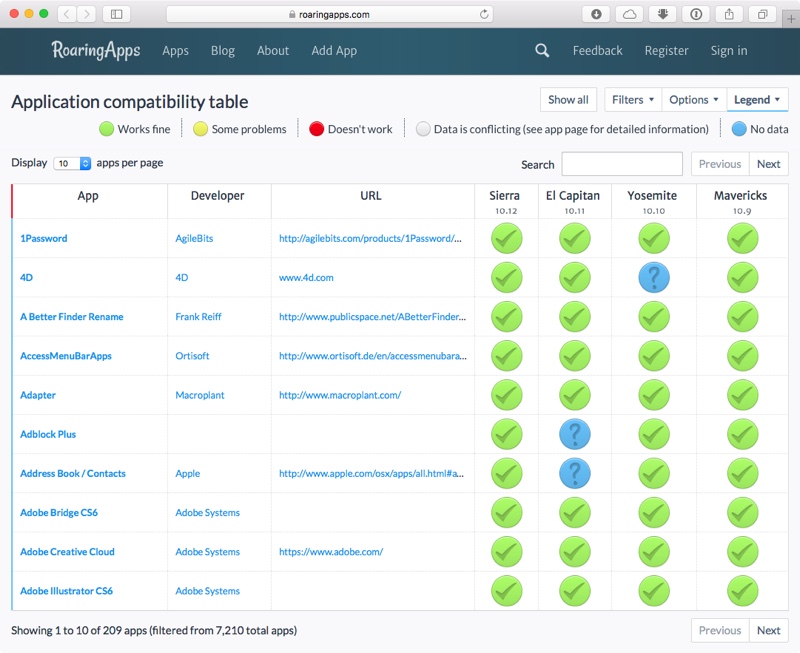The height and width of the screenshot is (653, 800).
Task: Click the search magnifier icon in navbar
Action: coord(542,51)
